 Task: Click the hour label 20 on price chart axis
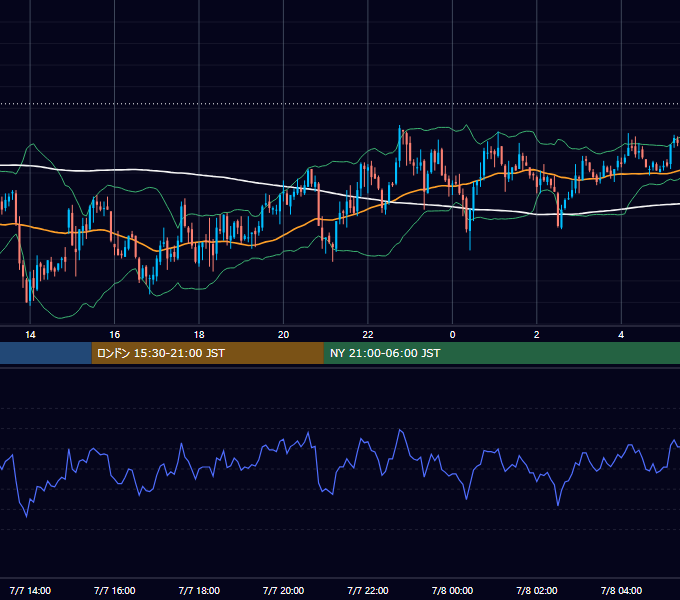coord(283,335)
